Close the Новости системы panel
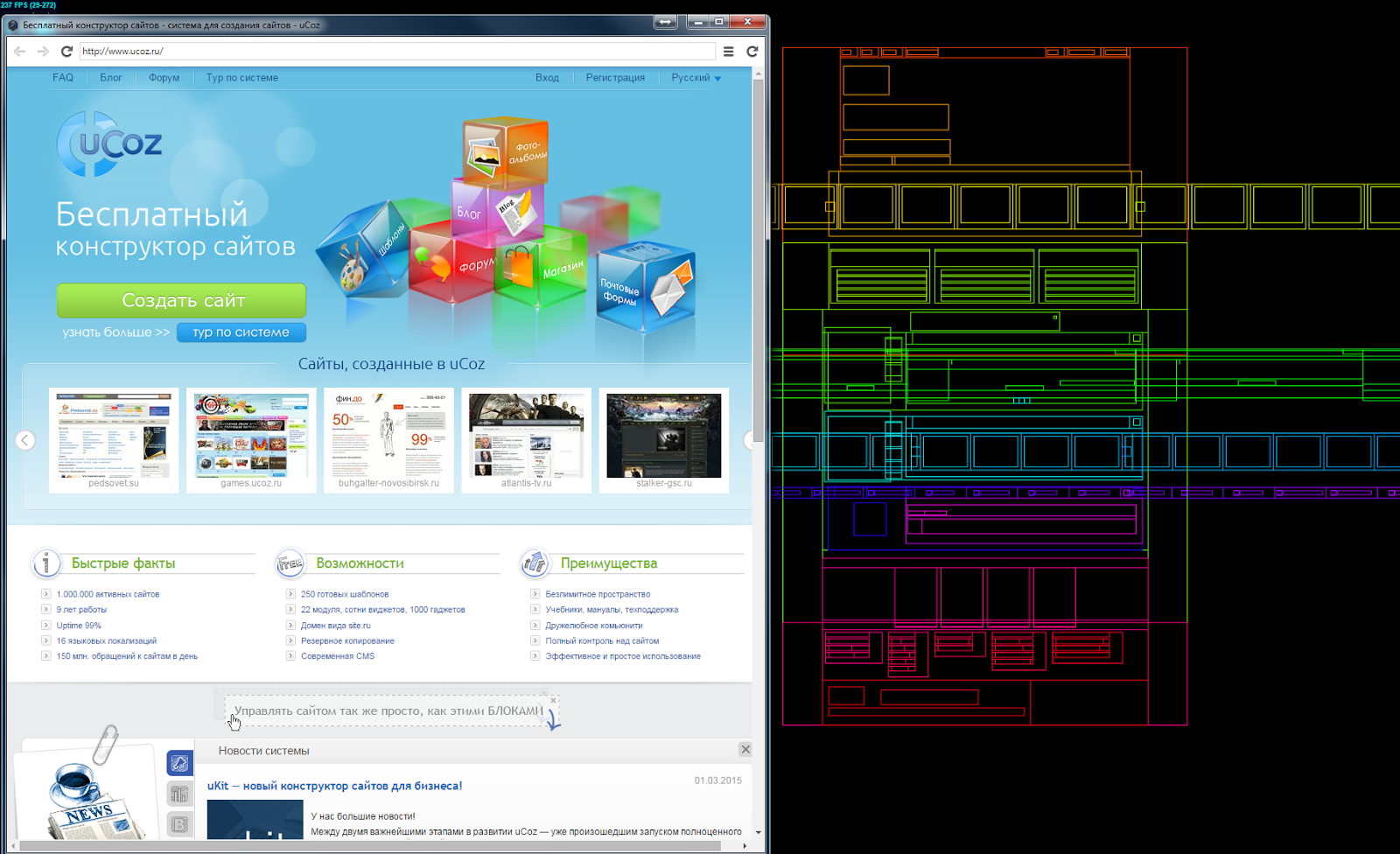The image size is (1400, 854). pyautogui.click(x=745, y=749)
